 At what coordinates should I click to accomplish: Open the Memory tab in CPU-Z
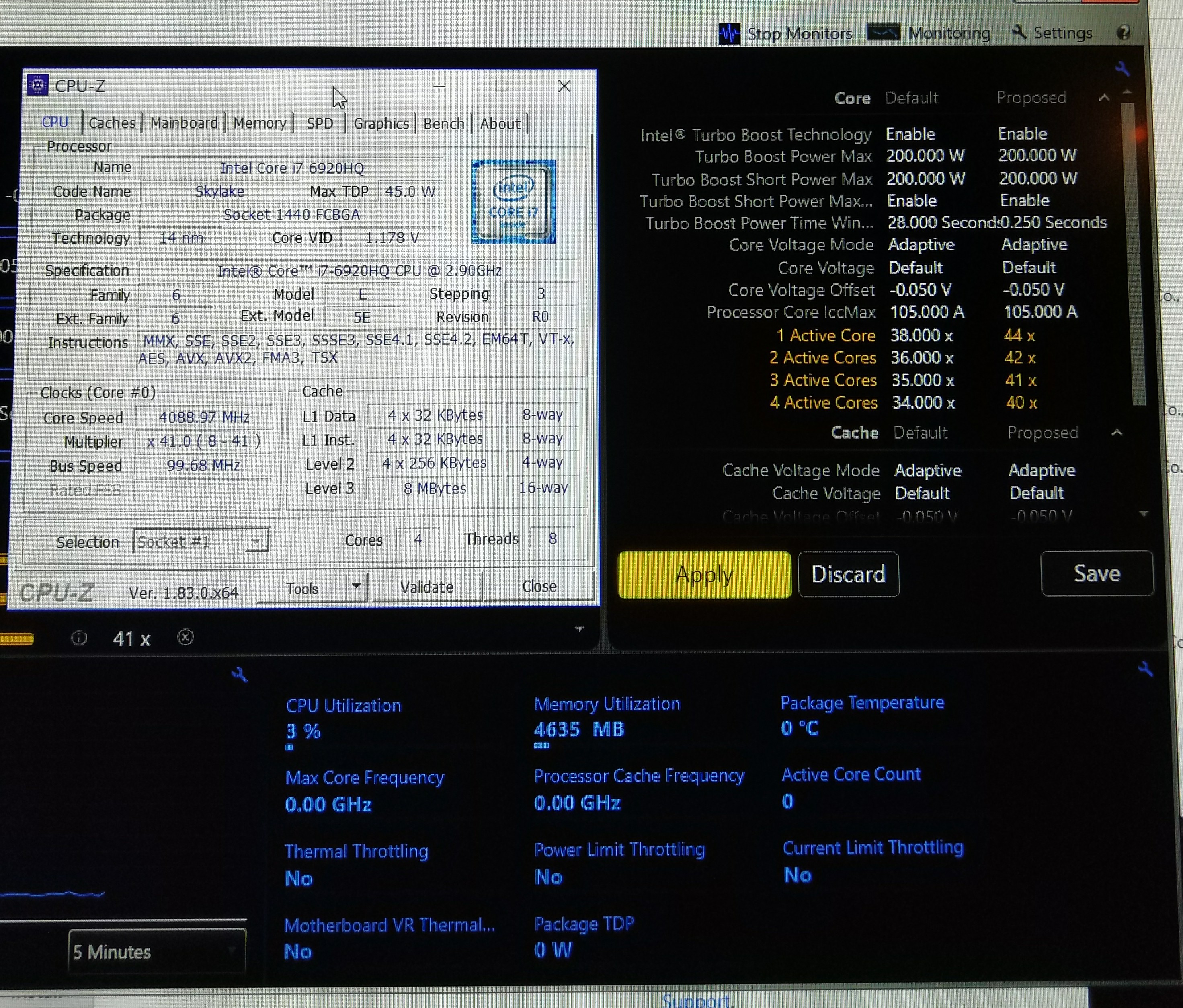(x=260, y=123)
